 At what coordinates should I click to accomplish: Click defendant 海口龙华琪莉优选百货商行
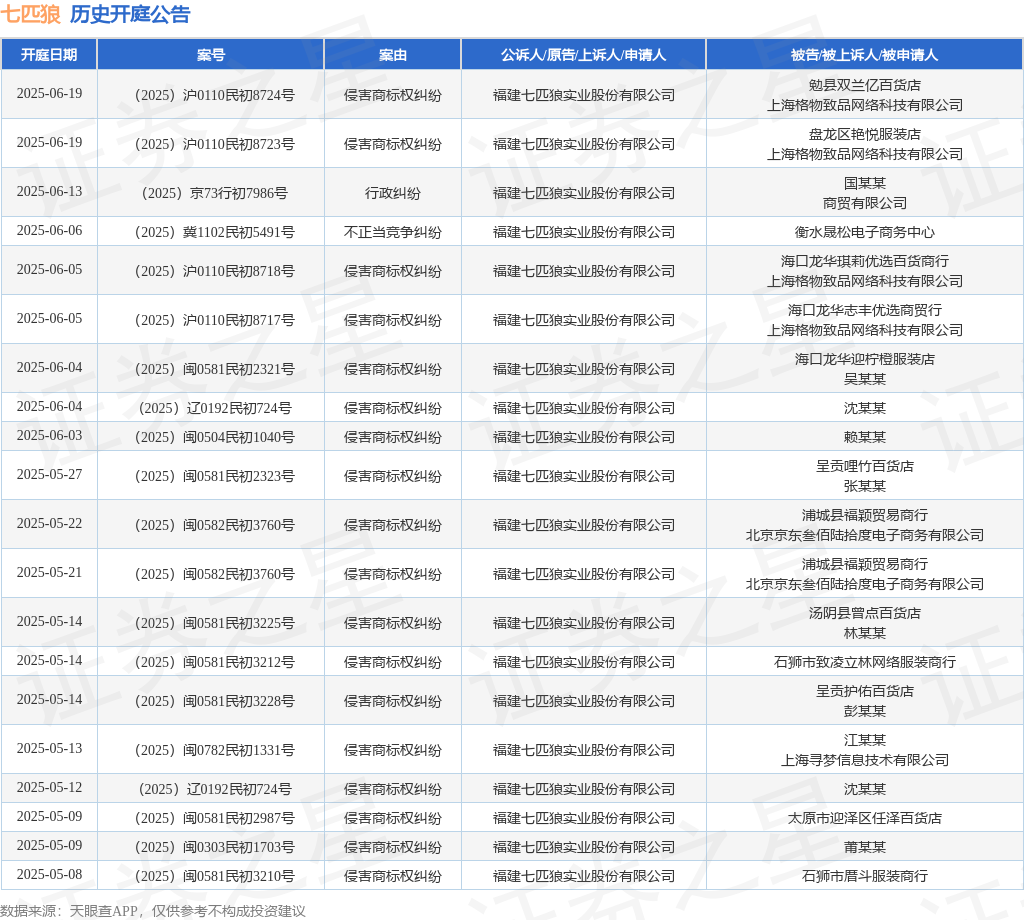coord(865,261)
